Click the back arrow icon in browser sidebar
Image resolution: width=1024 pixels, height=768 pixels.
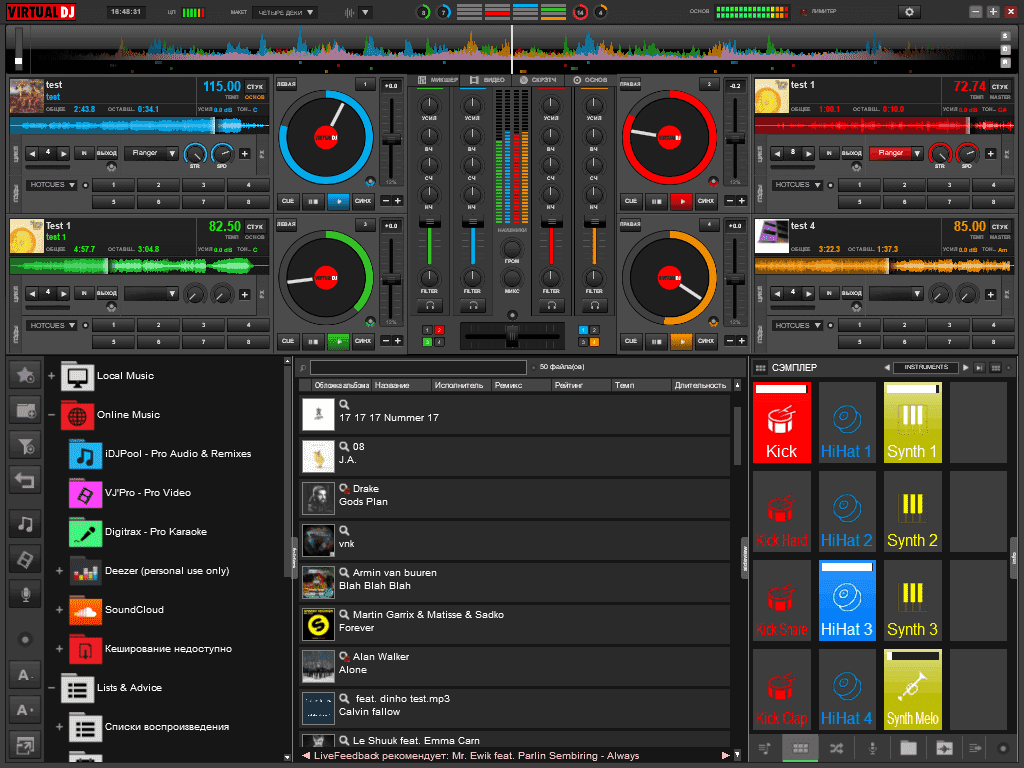point(25,481)
